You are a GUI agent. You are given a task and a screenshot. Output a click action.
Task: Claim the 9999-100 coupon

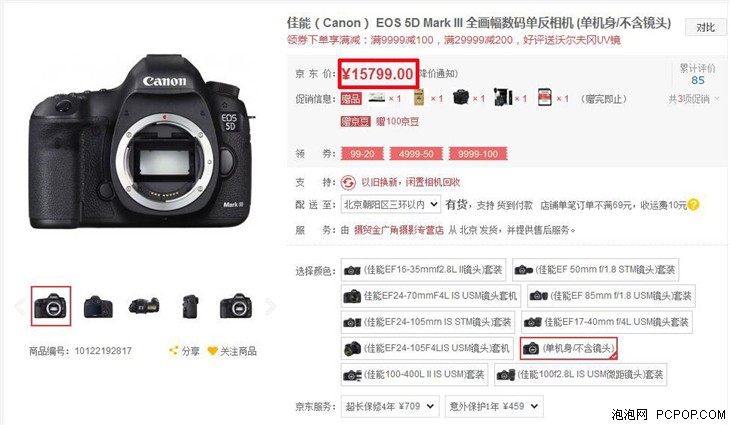tap(478, 154)
